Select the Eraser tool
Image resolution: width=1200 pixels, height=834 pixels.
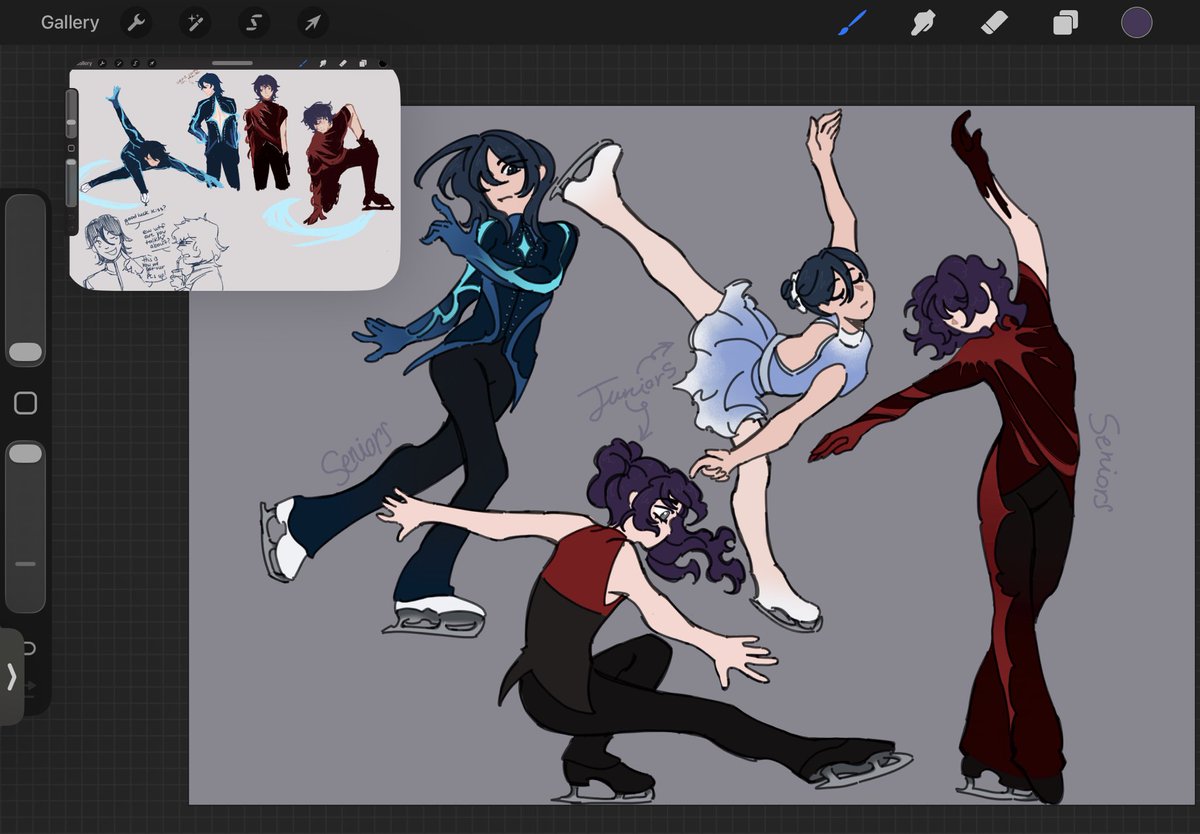click(994, 22)
